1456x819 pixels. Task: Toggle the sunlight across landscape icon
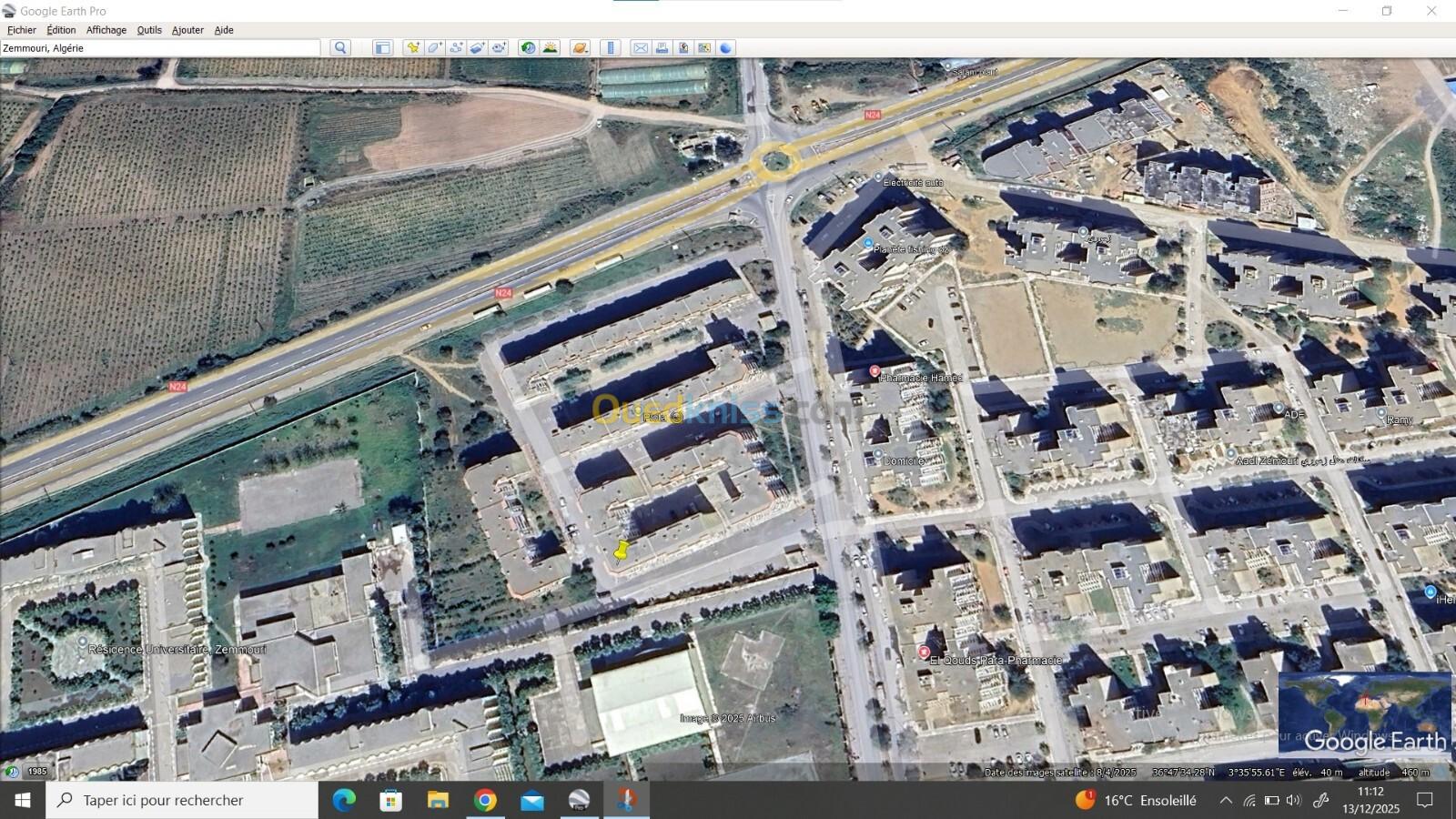click(550, 48)
